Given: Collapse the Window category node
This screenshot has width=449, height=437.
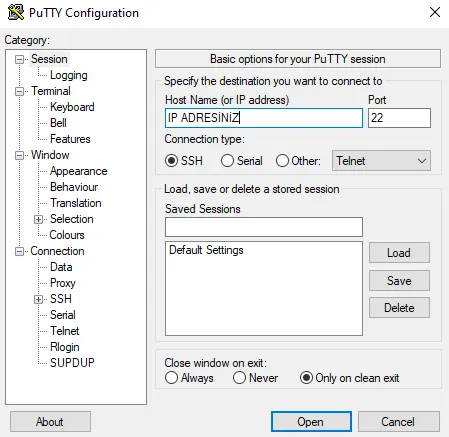Looking at the screenshot, I should point(20,155).
